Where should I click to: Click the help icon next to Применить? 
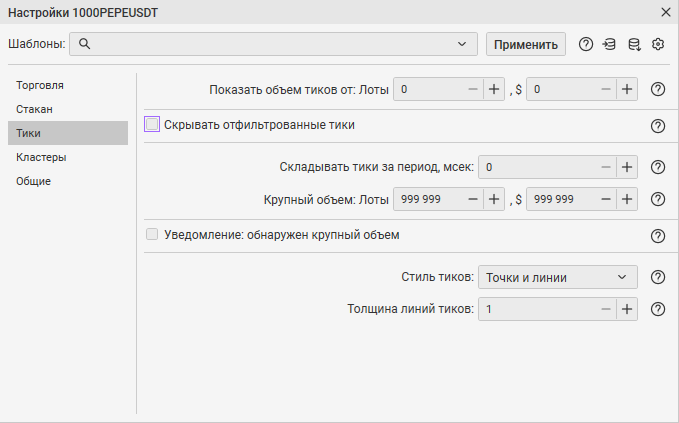586,44
